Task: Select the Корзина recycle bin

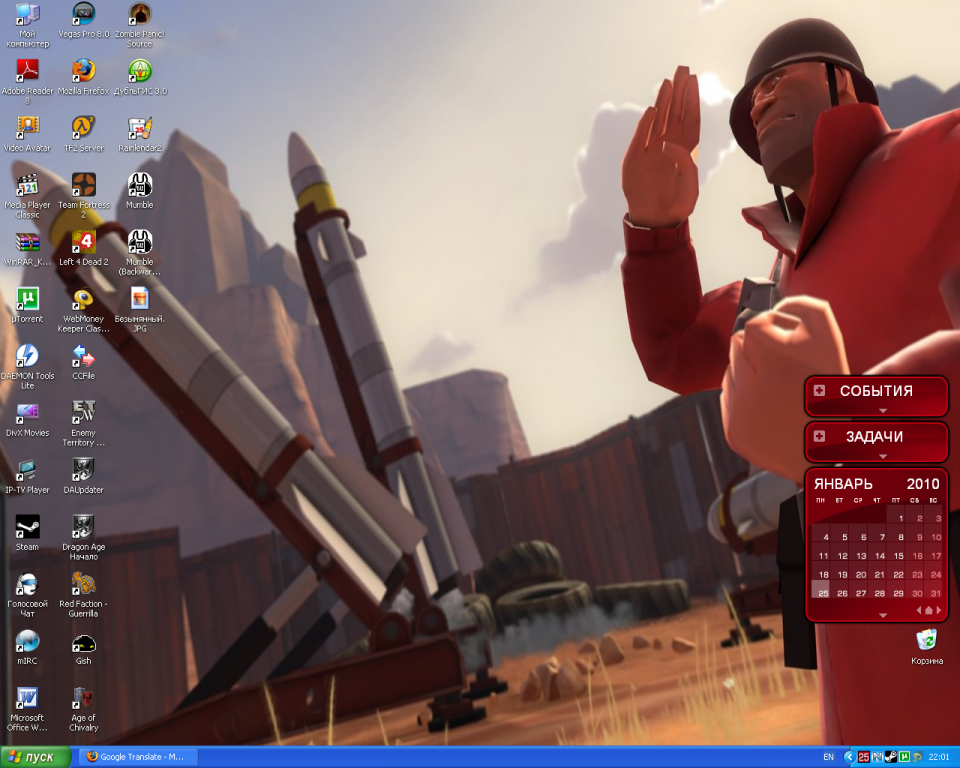Action: [x=926, y=647]
